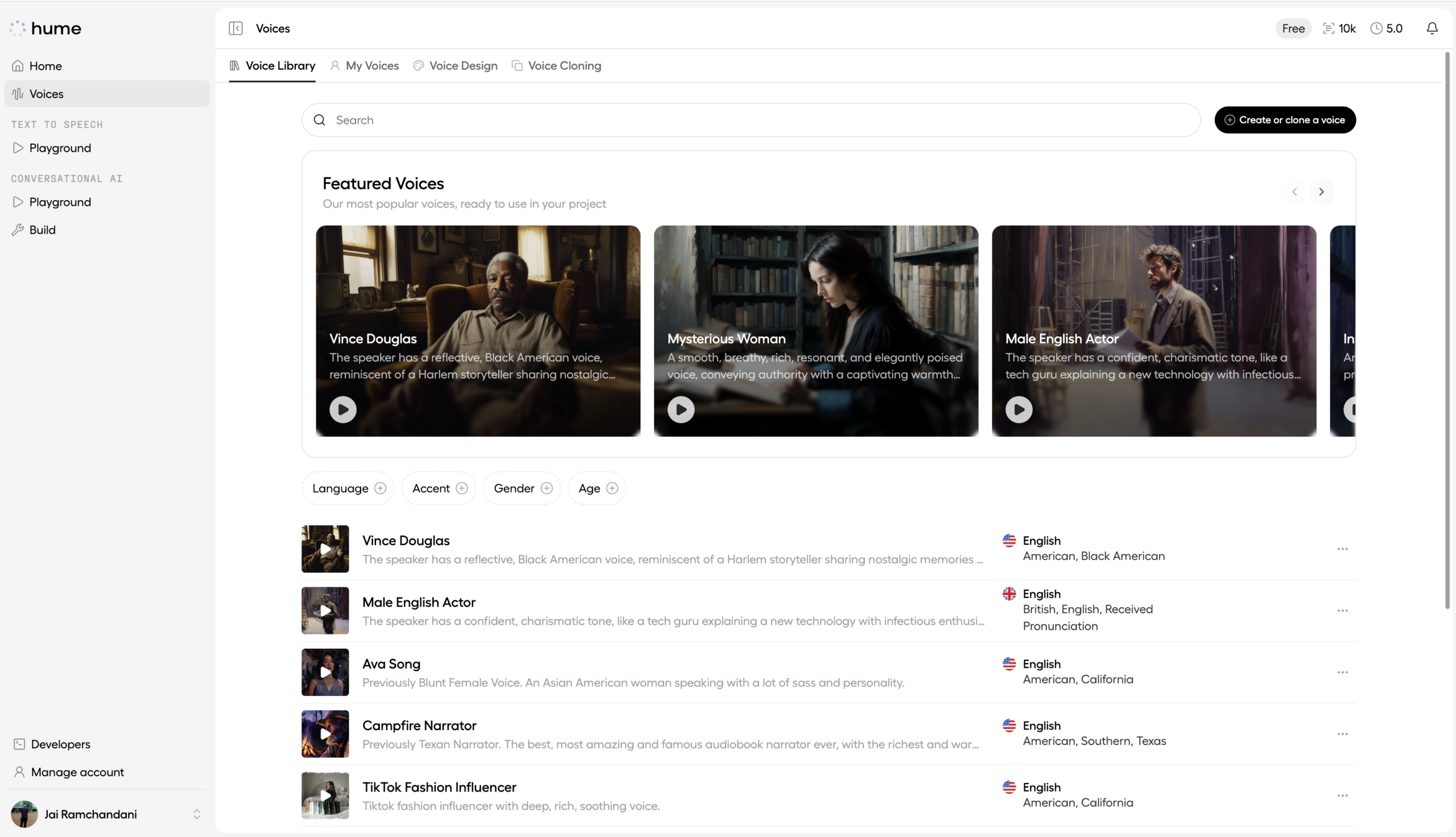Click the page vertical scrollbar
The width and height of the screenshot is (1456, 837).
1447,330
